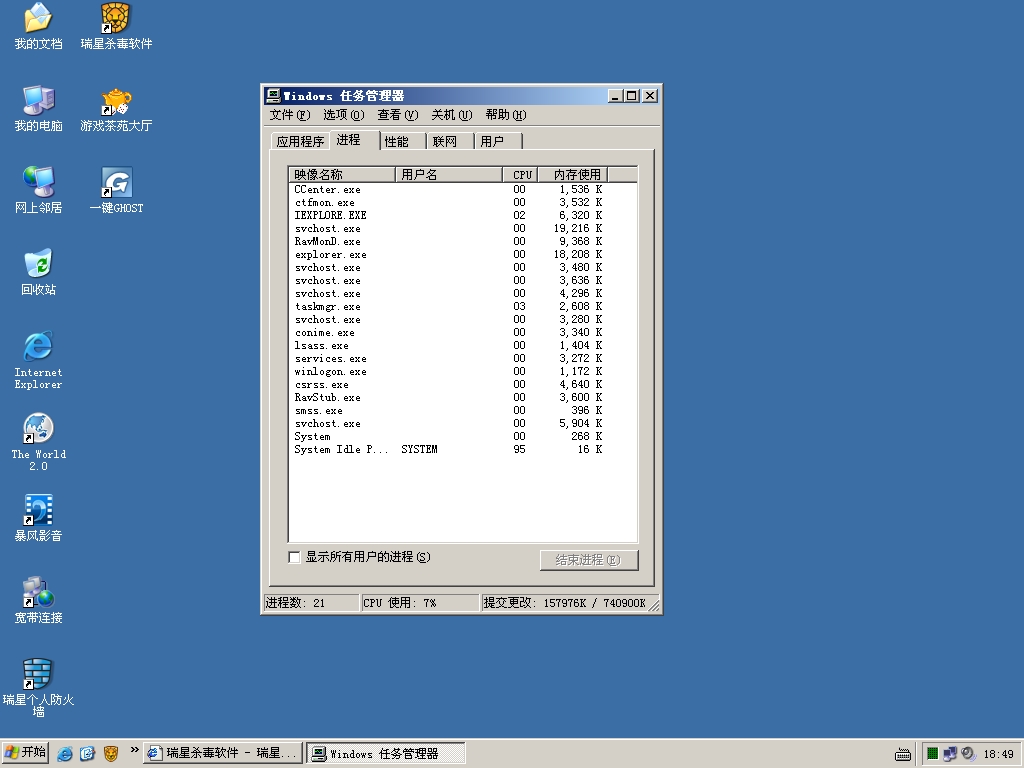Screen dimensions: 1024x768
Task: Select the System Idle P... process row
Action: click(463, 449)
